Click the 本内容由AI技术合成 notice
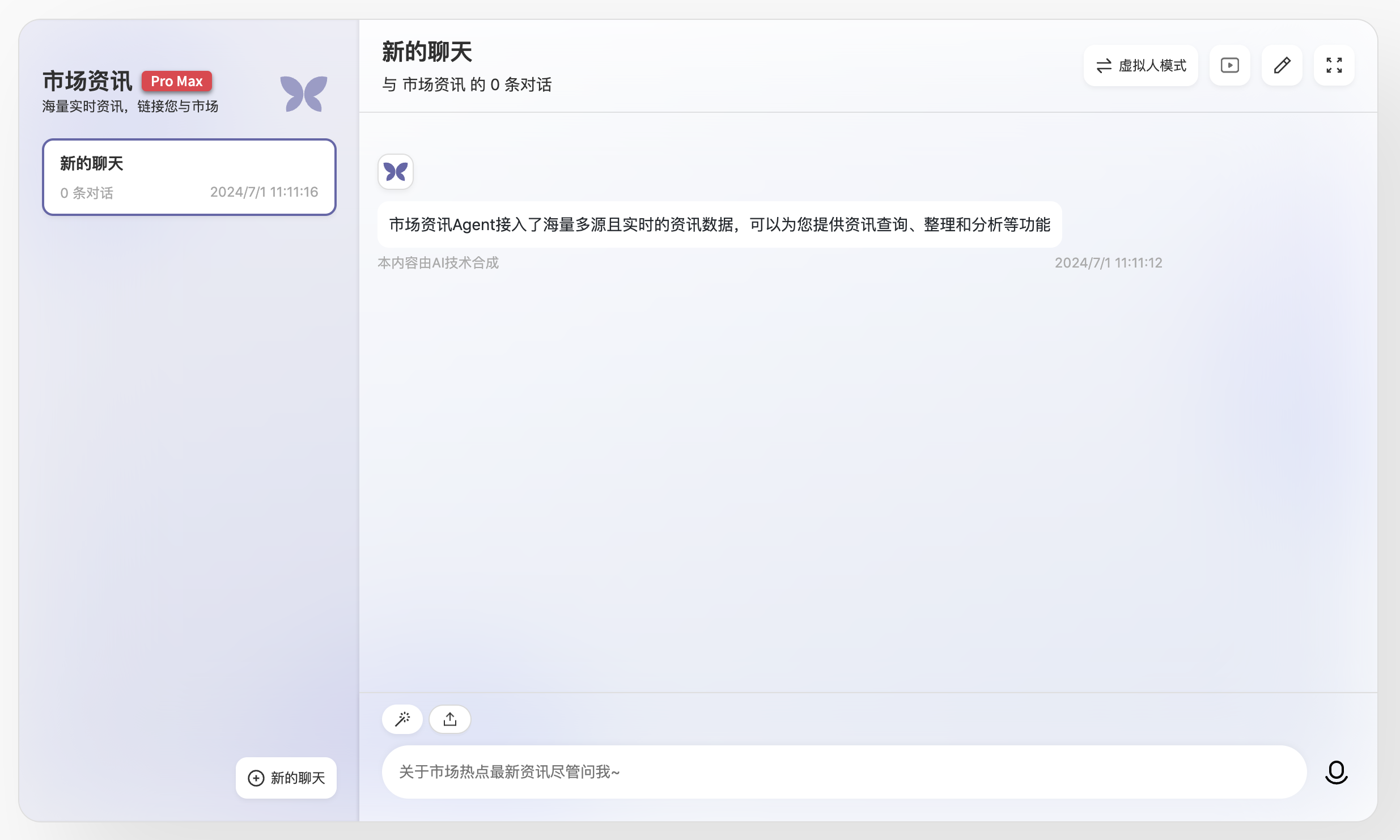 tap(438, 263)
